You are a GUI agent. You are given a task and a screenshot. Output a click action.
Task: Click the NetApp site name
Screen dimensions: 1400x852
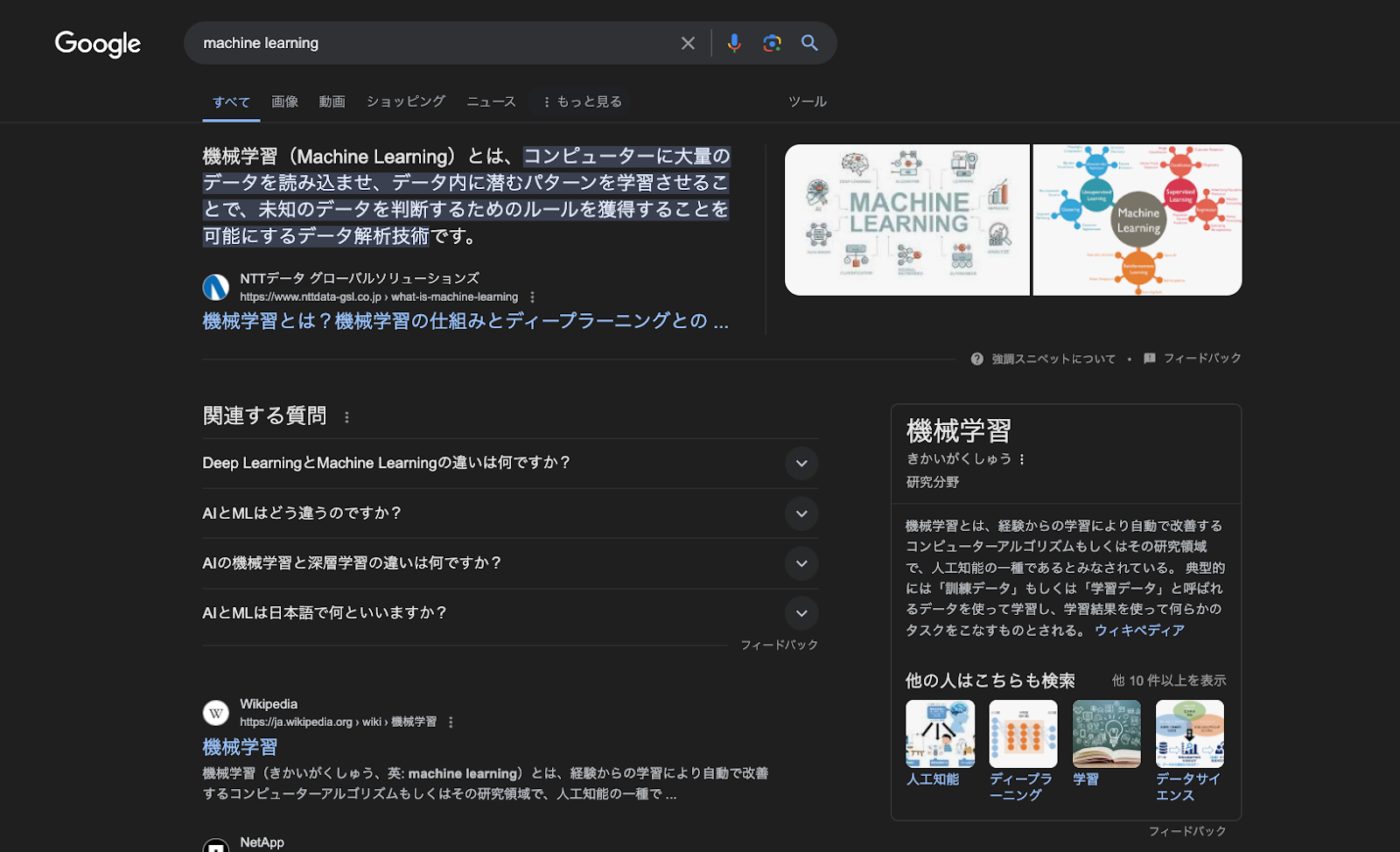pos(262,842)
